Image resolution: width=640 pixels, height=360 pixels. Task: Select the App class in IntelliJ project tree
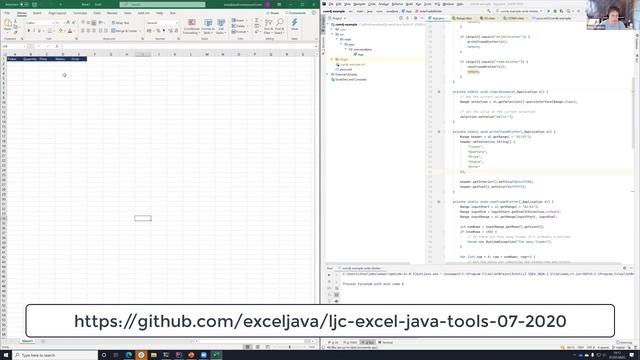(x=358, y=54)
